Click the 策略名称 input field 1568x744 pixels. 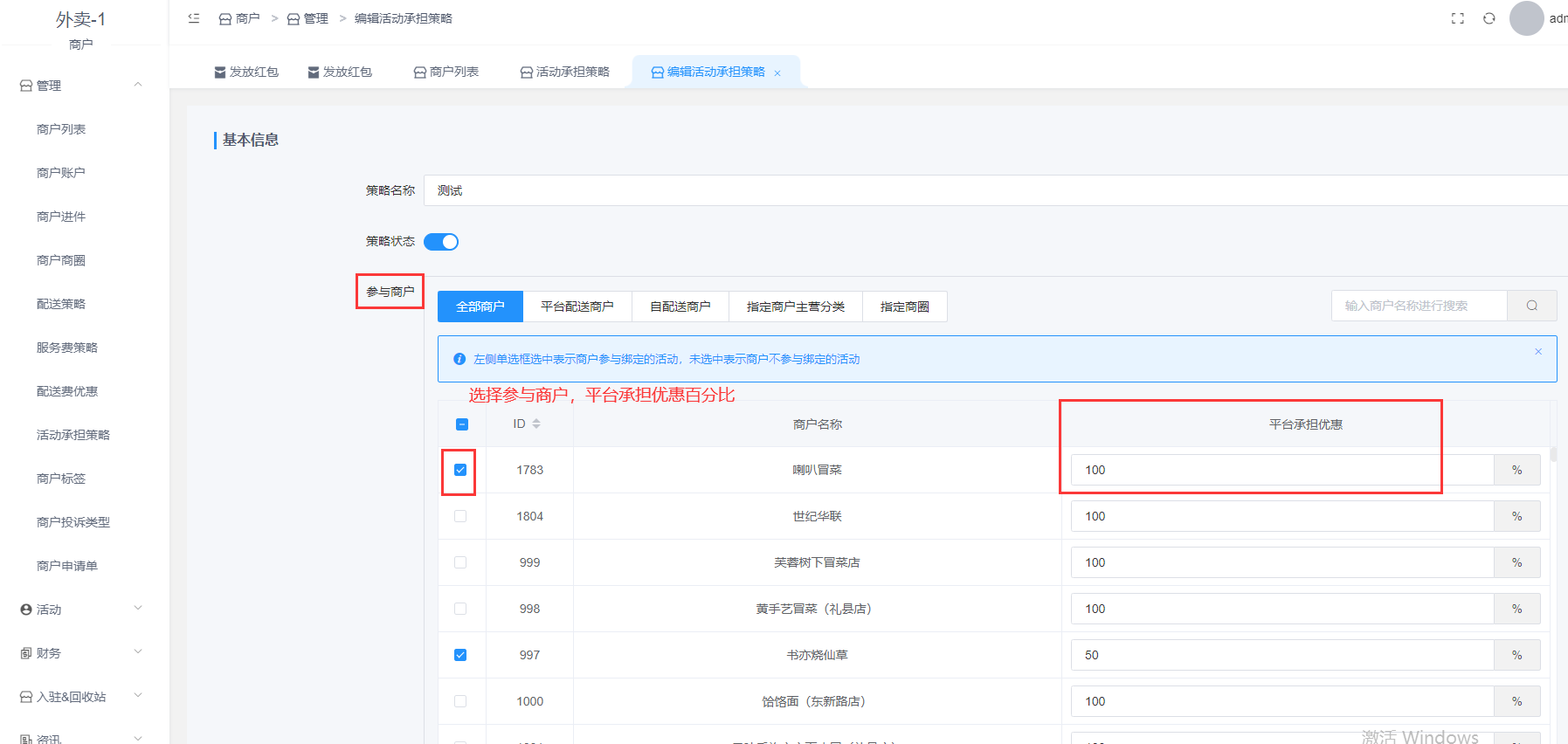click(996, 190)
